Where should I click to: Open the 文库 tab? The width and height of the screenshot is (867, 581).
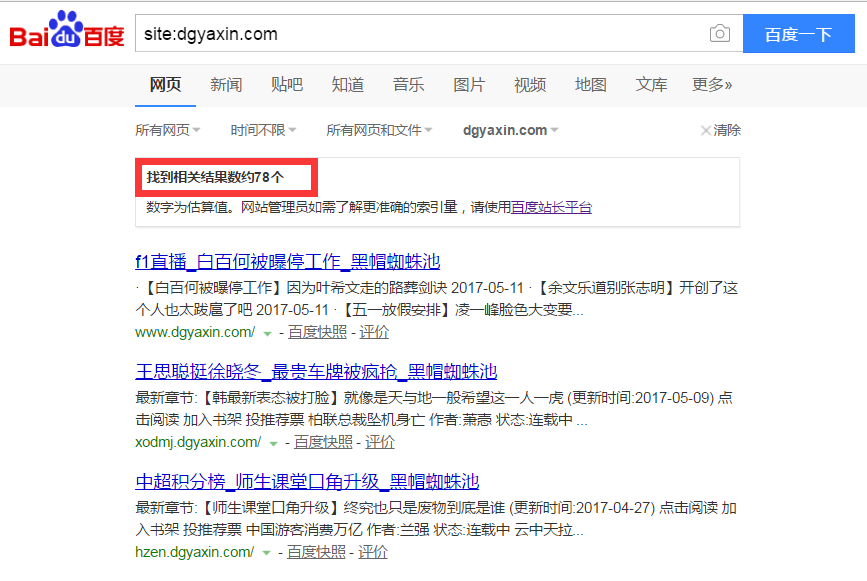pos(652,85)
